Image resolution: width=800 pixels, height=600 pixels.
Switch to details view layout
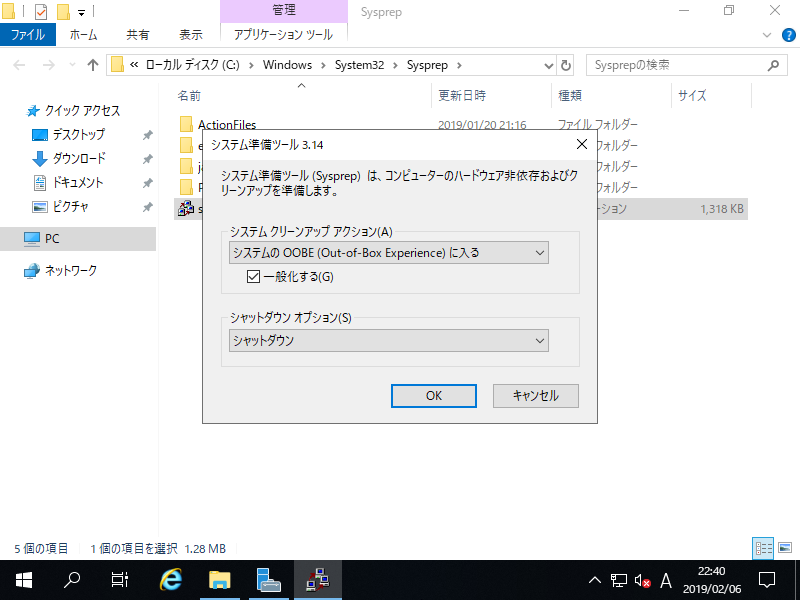coord(763,548)
